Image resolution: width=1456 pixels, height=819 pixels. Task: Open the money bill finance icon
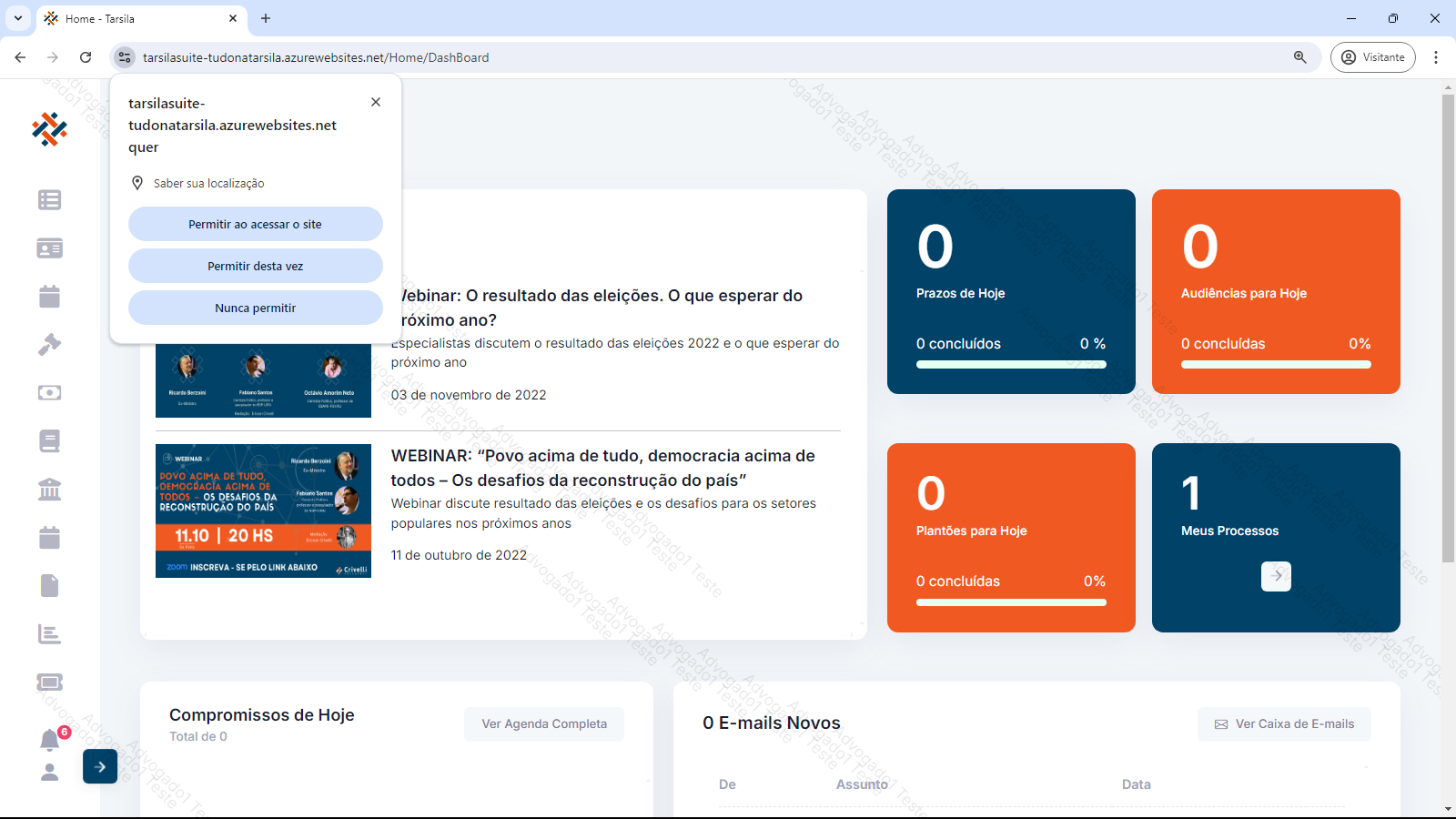[49, 393]
